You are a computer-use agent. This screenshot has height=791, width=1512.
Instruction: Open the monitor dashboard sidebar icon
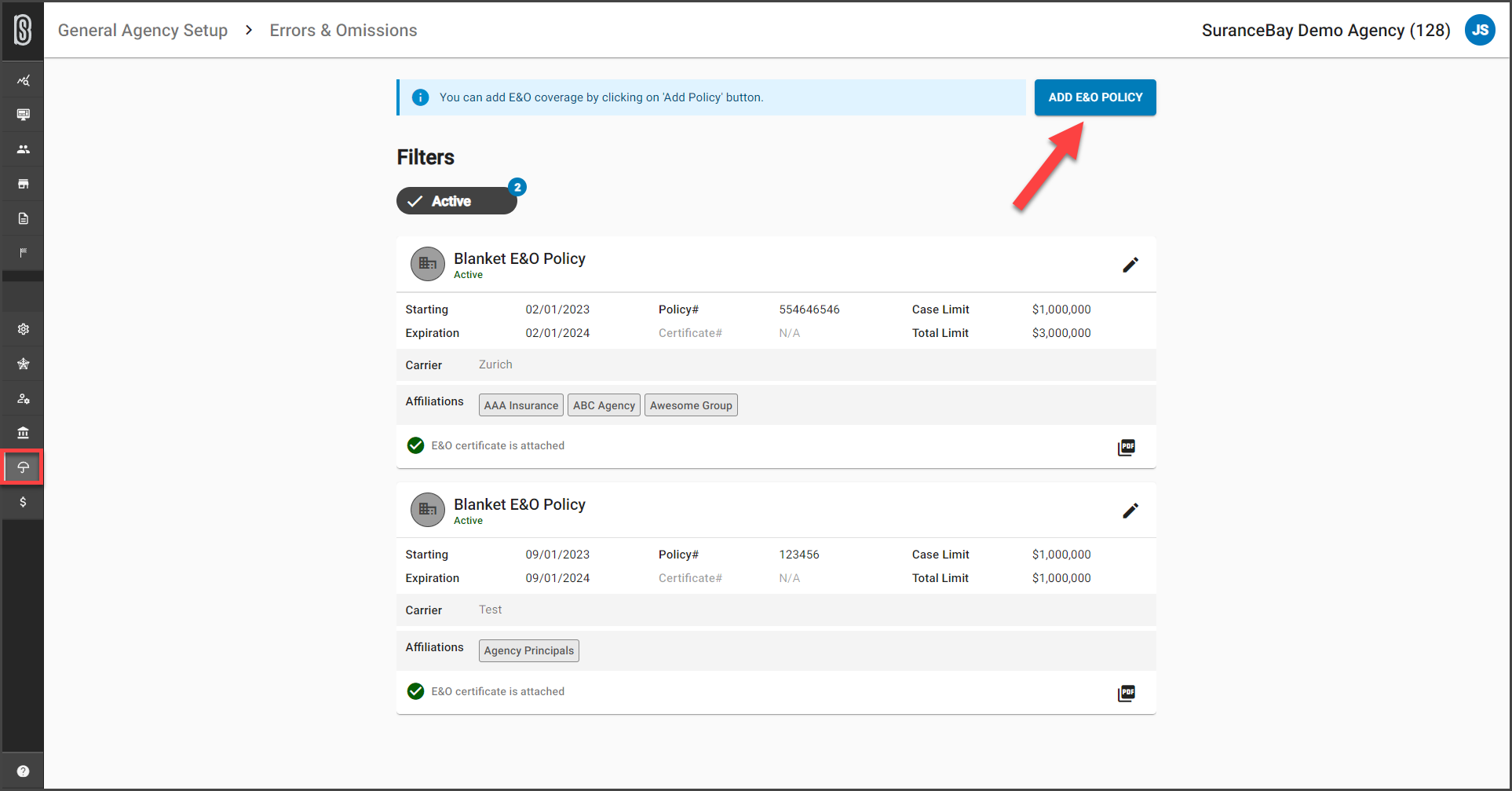[23, 115]
